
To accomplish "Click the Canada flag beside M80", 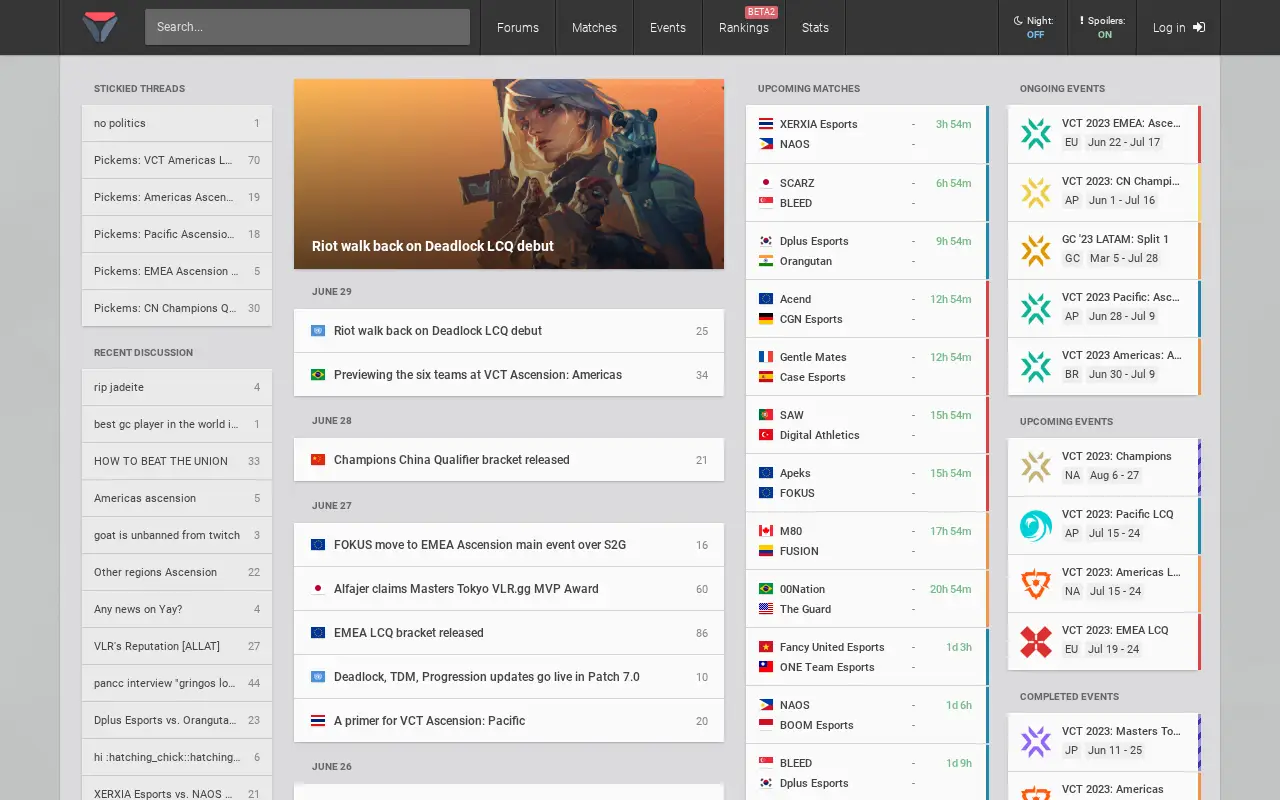I will (766, 531).
